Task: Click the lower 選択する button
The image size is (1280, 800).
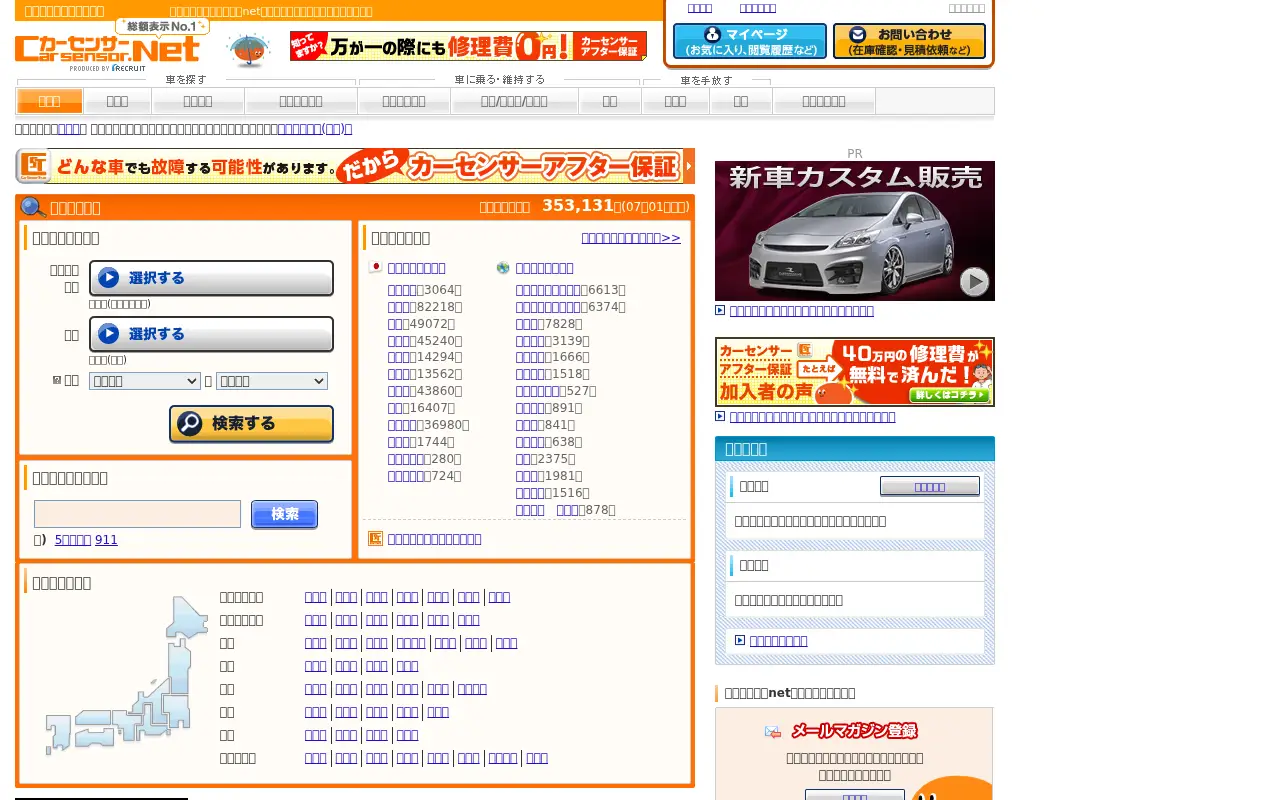Action: click(211, 334)
